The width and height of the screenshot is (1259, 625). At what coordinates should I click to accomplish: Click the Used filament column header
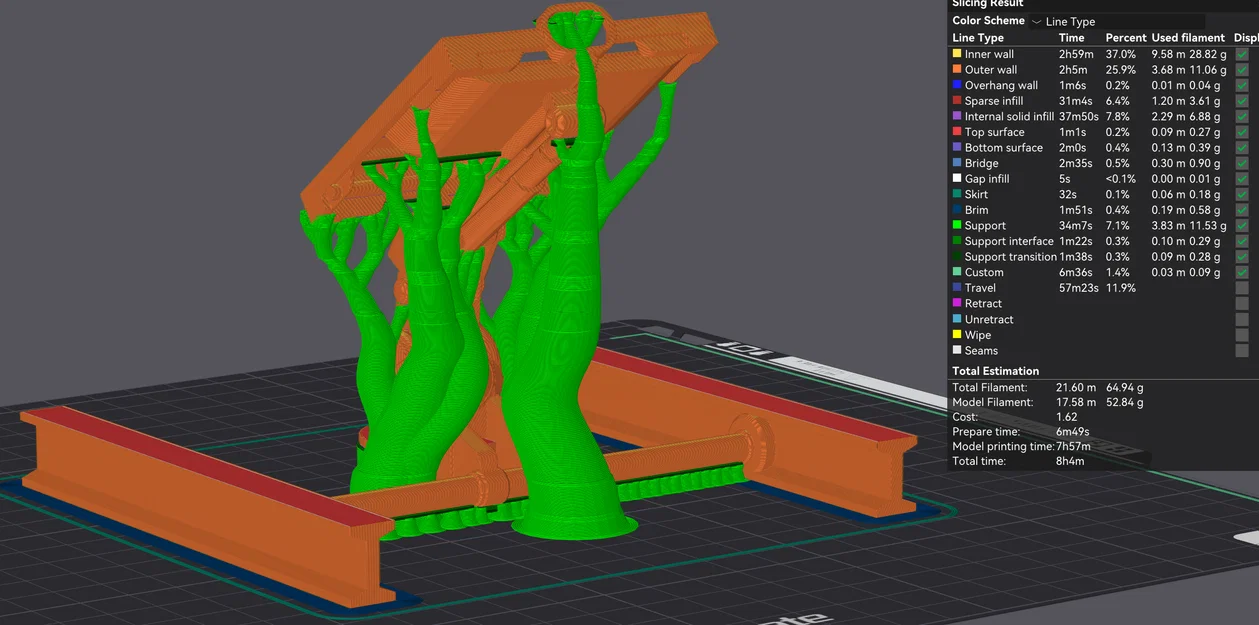coord(1188,38)
